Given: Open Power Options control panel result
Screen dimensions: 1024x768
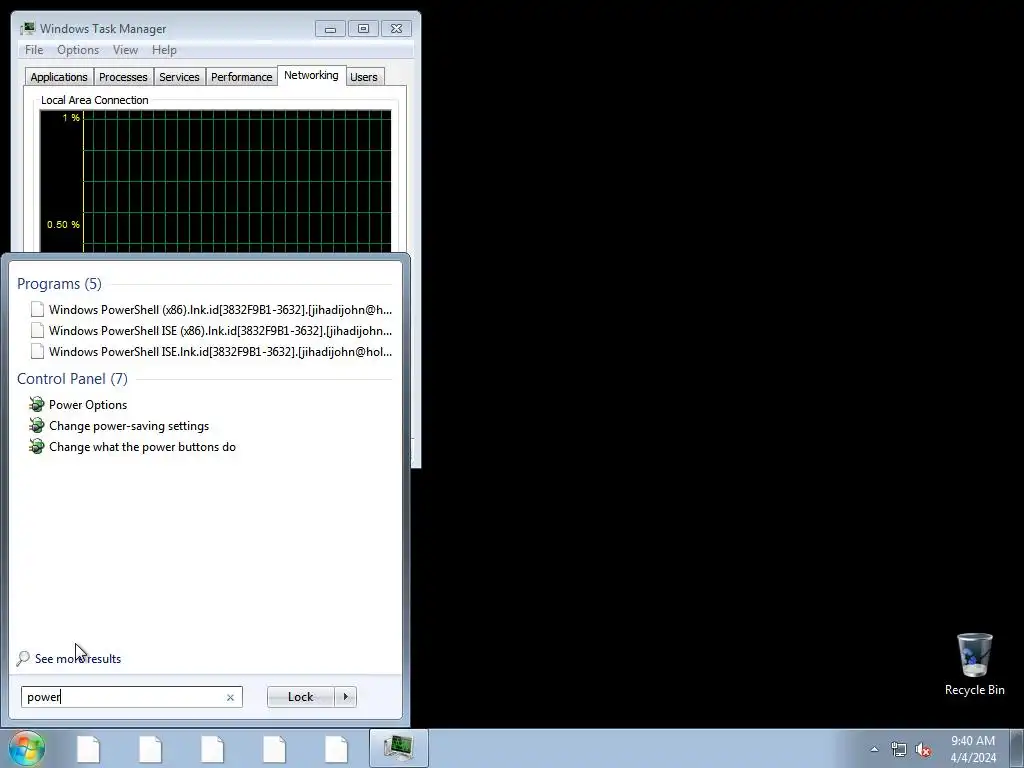Looking at the screenshot, I should (x=88, y=405).
